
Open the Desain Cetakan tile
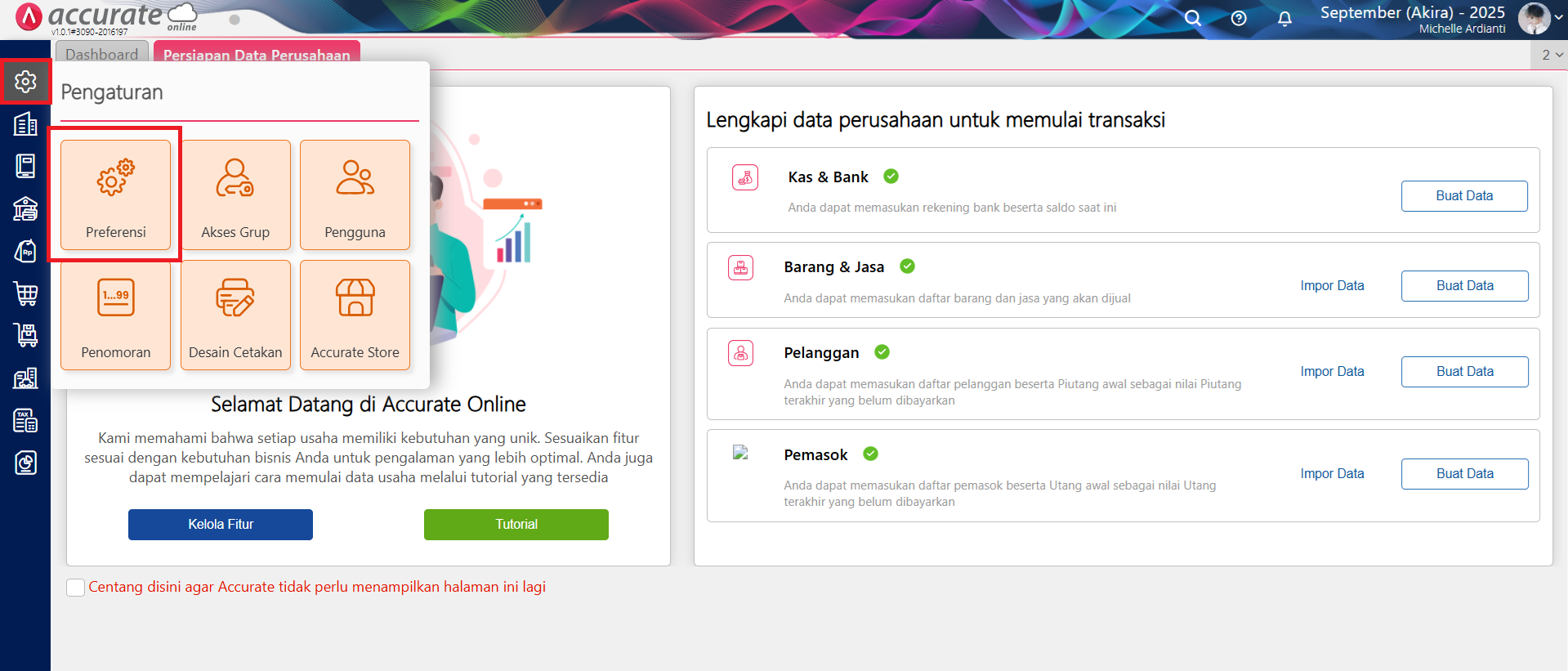pos(235,315)
